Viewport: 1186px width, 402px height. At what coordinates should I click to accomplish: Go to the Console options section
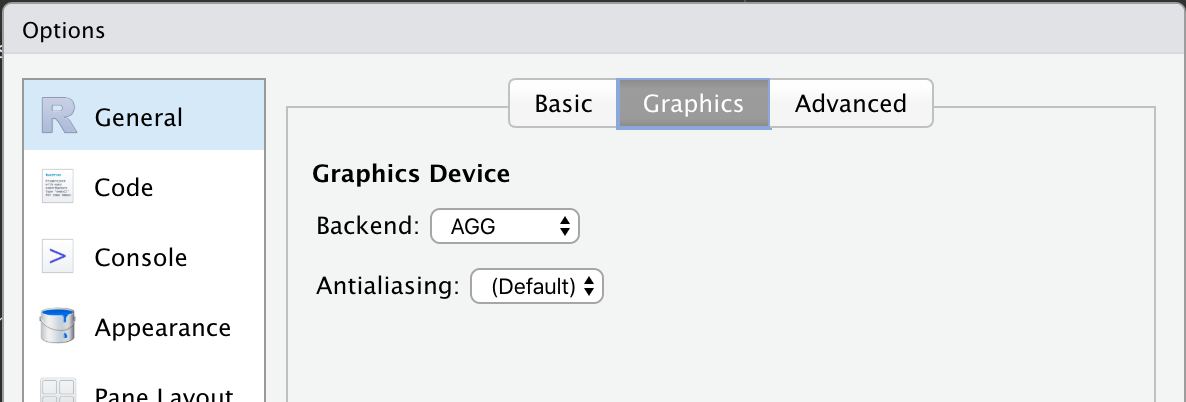pyautogui.click(x=140, y=257)
